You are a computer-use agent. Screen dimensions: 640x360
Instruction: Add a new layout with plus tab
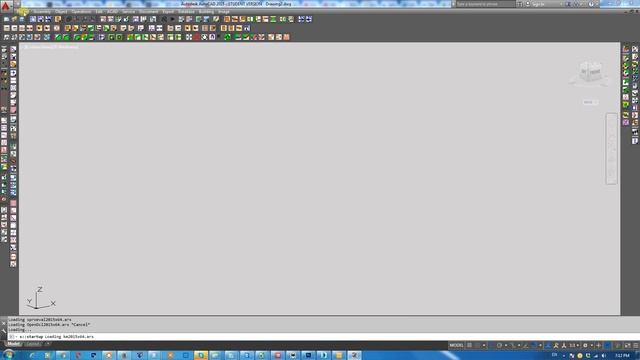[47, 344]
